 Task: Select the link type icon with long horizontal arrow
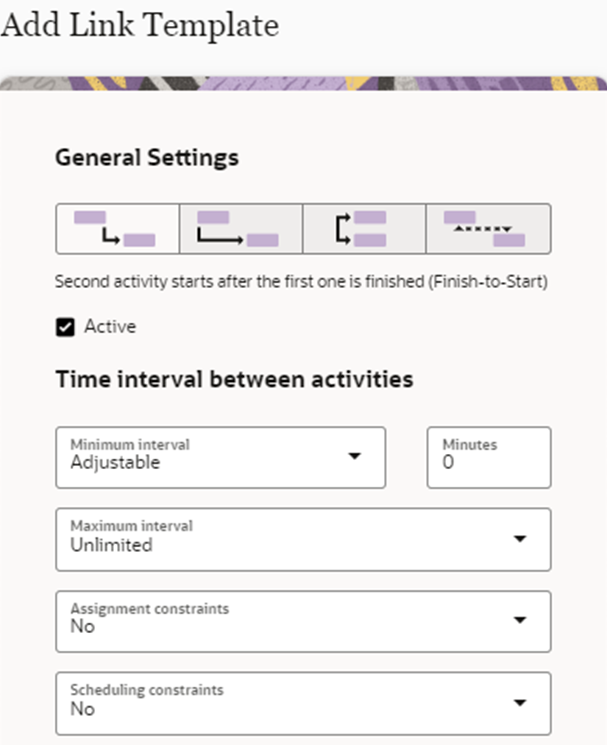coord(241,229)
